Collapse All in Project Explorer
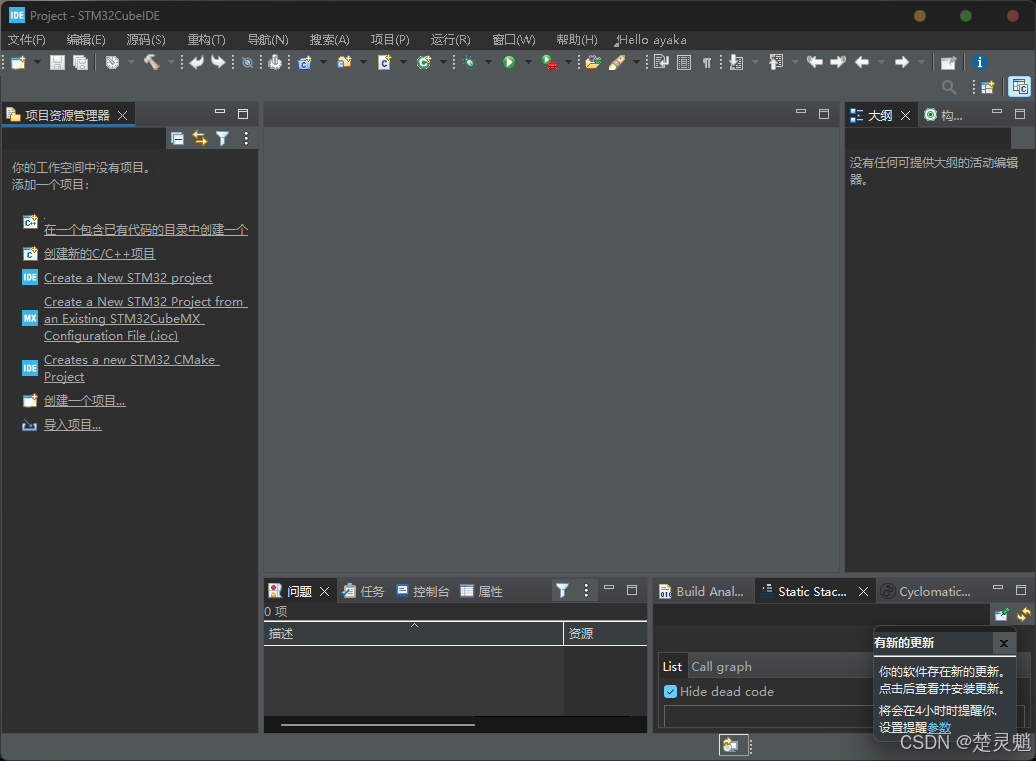1036x761 pixels. (177, 138)
